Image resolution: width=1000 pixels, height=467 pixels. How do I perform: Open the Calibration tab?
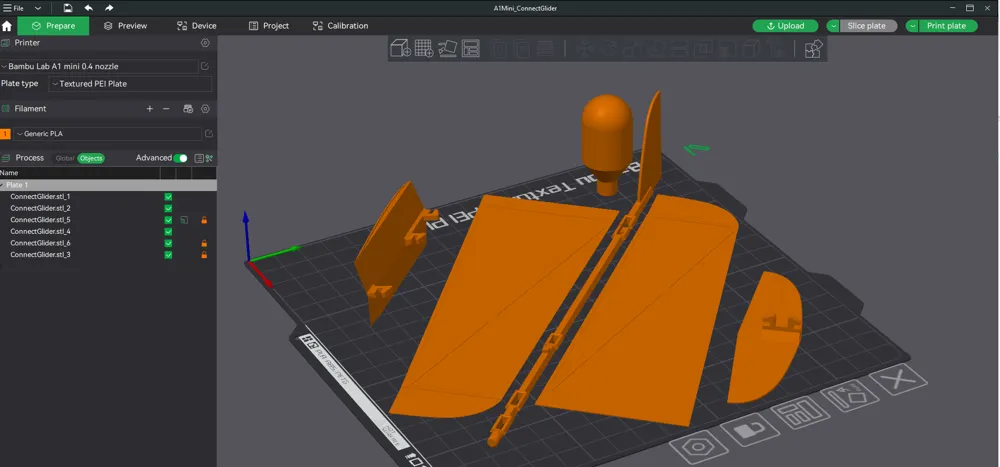340,26
